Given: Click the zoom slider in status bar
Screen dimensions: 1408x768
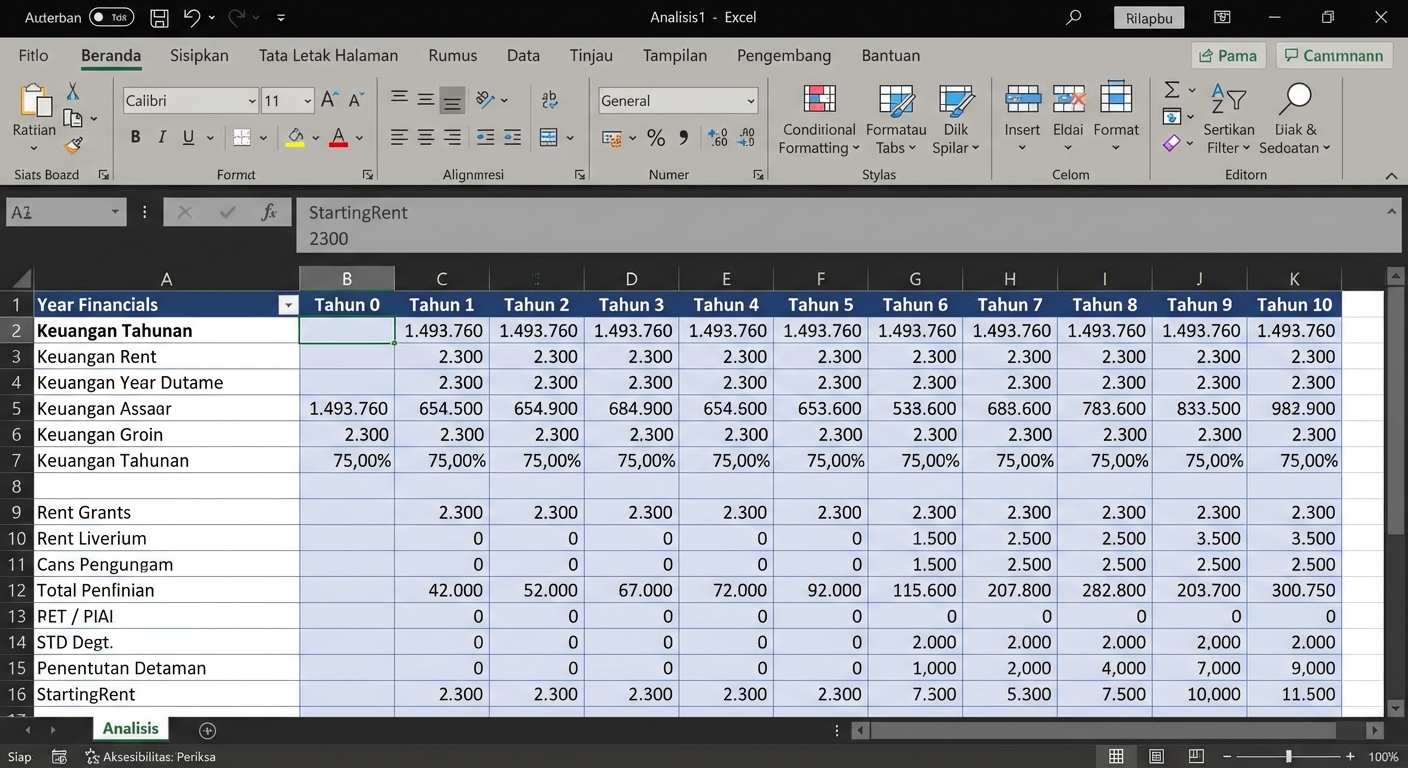Looking at the screenshot, I should point(1288,757).
